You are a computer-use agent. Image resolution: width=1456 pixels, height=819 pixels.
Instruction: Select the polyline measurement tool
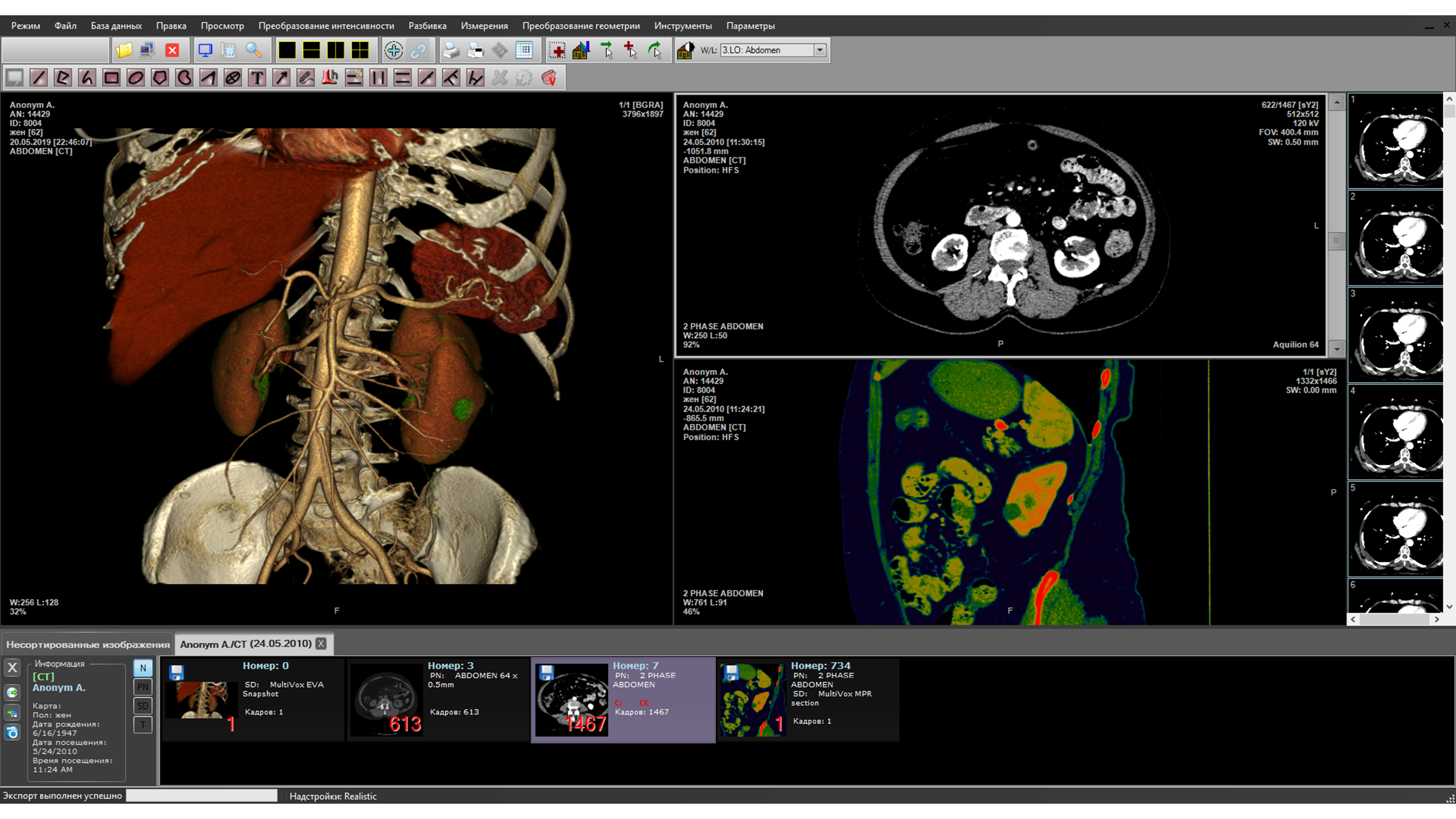pos(63,78)
